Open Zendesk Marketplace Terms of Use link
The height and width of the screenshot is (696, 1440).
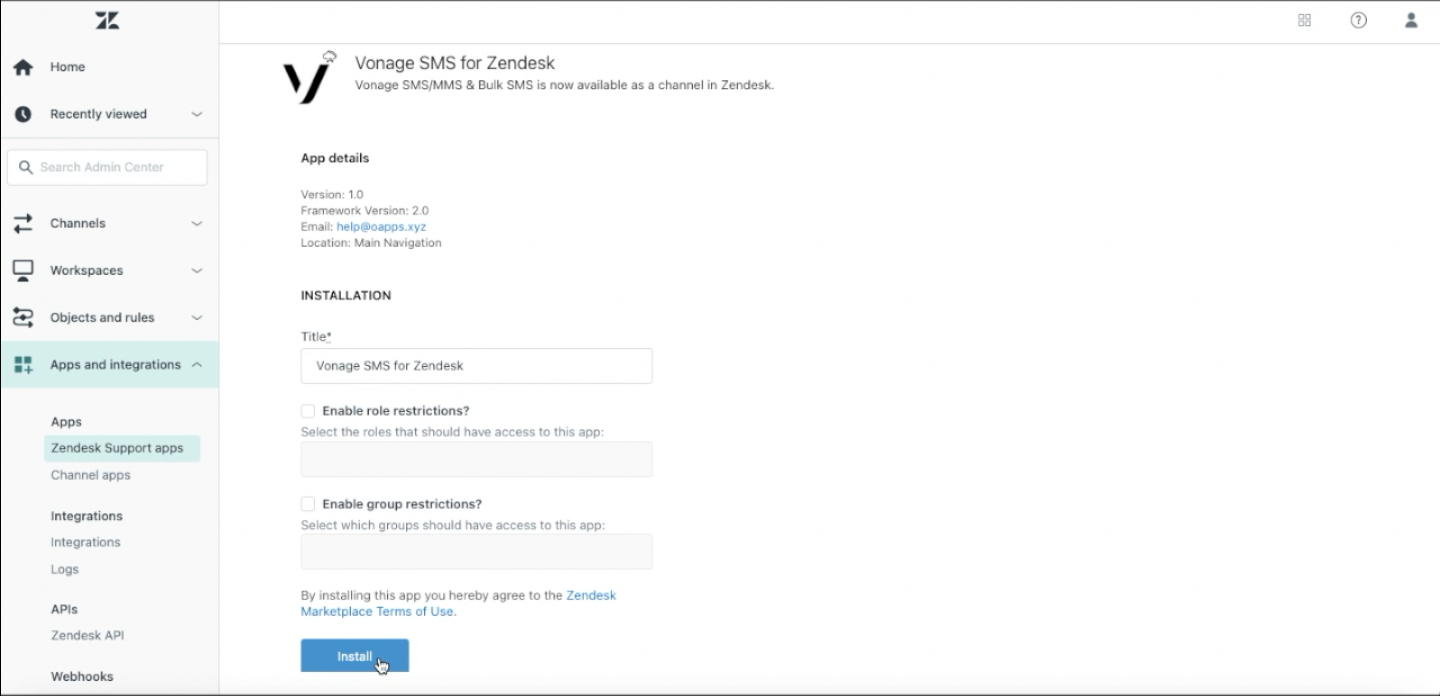click(x=458, y=603)
